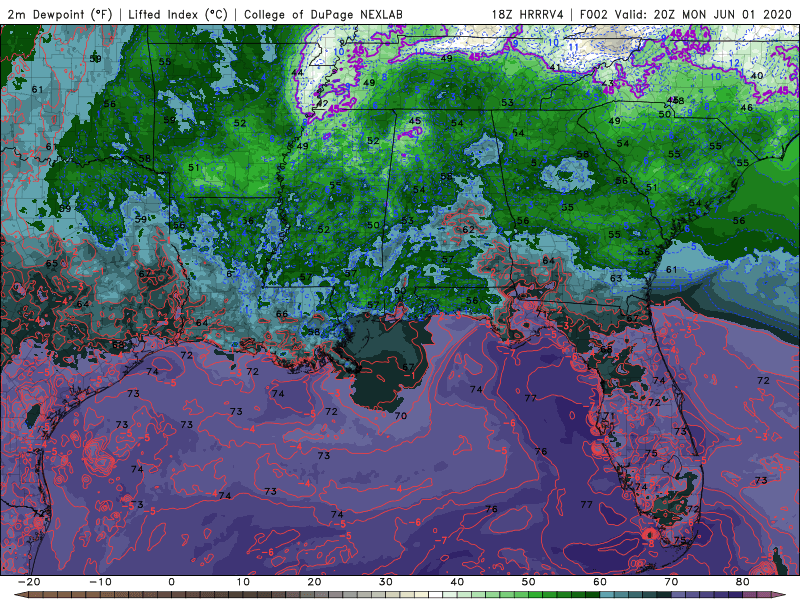Click the "F002 Valid: 20Z MON JUN 01 2020" text
Viewport: 800px width, 600px height.
[x=686, y=14]
